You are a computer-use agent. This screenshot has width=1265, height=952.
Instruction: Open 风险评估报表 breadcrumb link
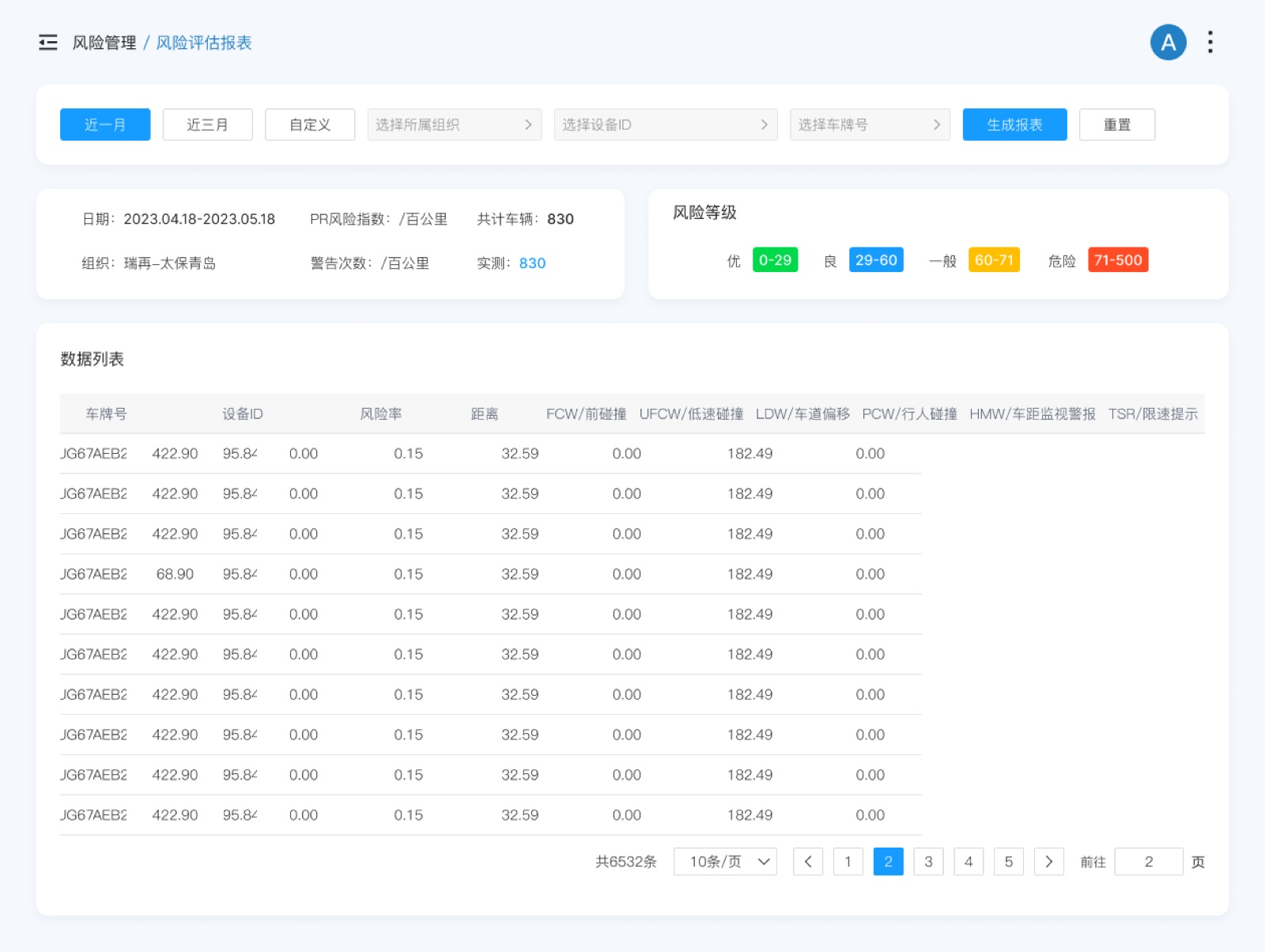pos(204,43)
